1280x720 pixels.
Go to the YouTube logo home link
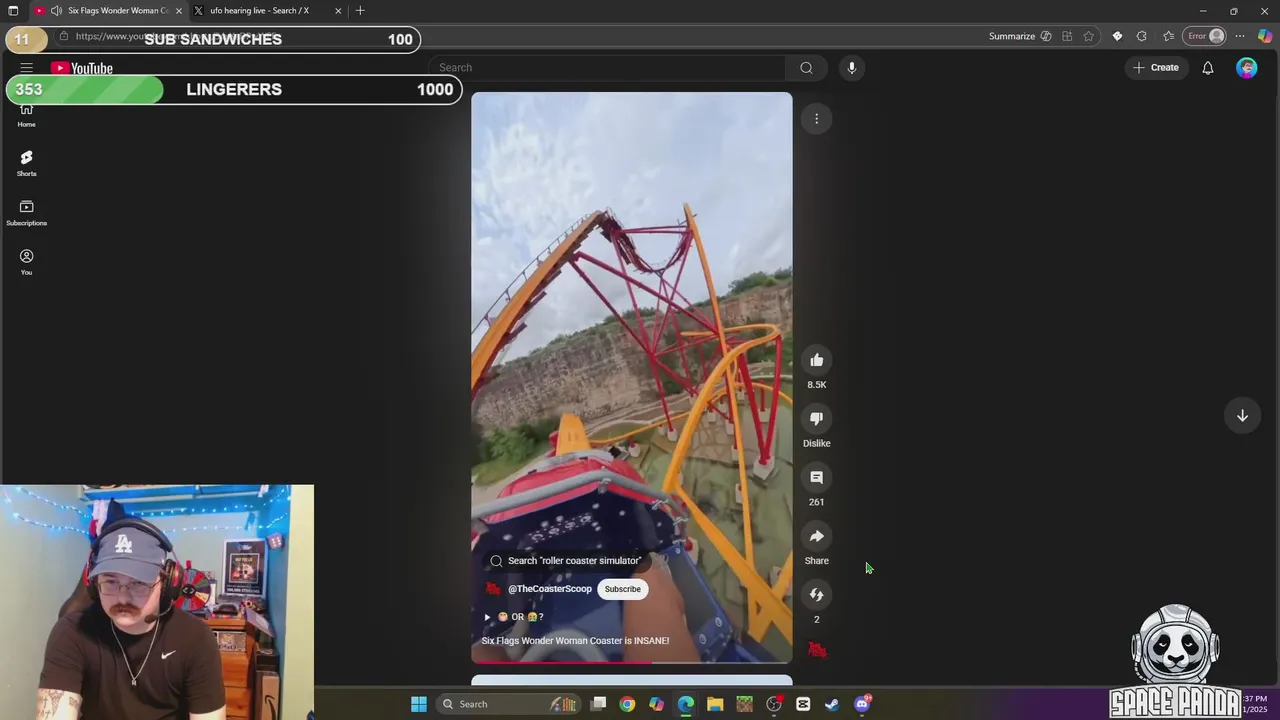pyautogui.click(x=82, y=68)
